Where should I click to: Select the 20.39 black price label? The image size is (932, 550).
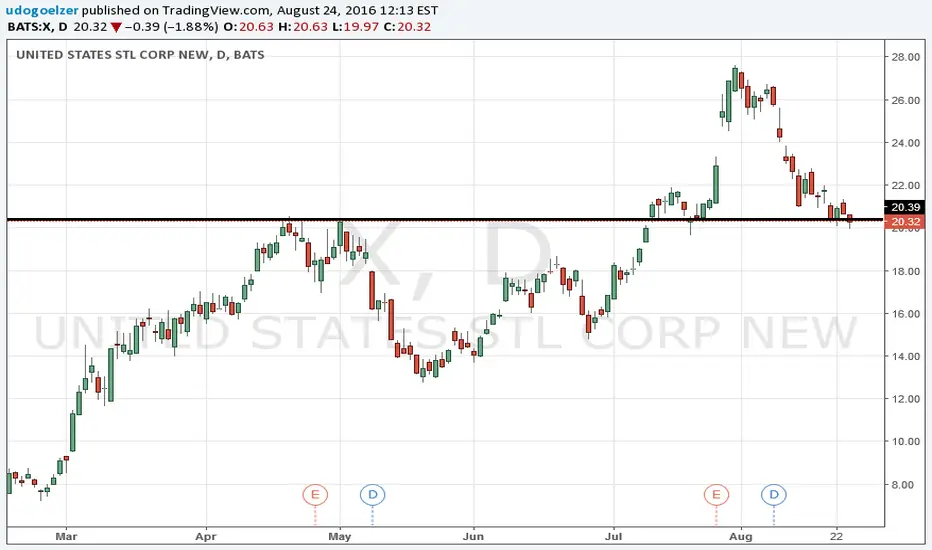pos(905,207)
